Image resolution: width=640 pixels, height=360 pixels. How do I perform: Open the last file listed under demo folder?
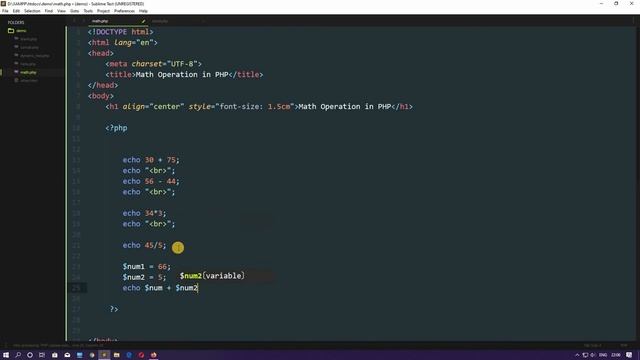[29, 80]
